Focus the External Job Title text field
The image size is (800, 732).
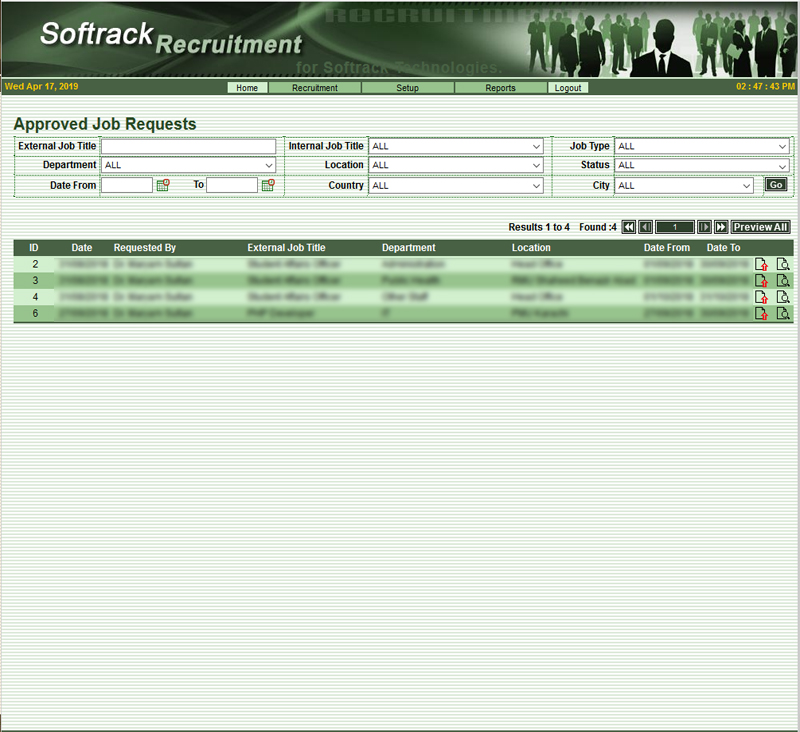(188, 146)
